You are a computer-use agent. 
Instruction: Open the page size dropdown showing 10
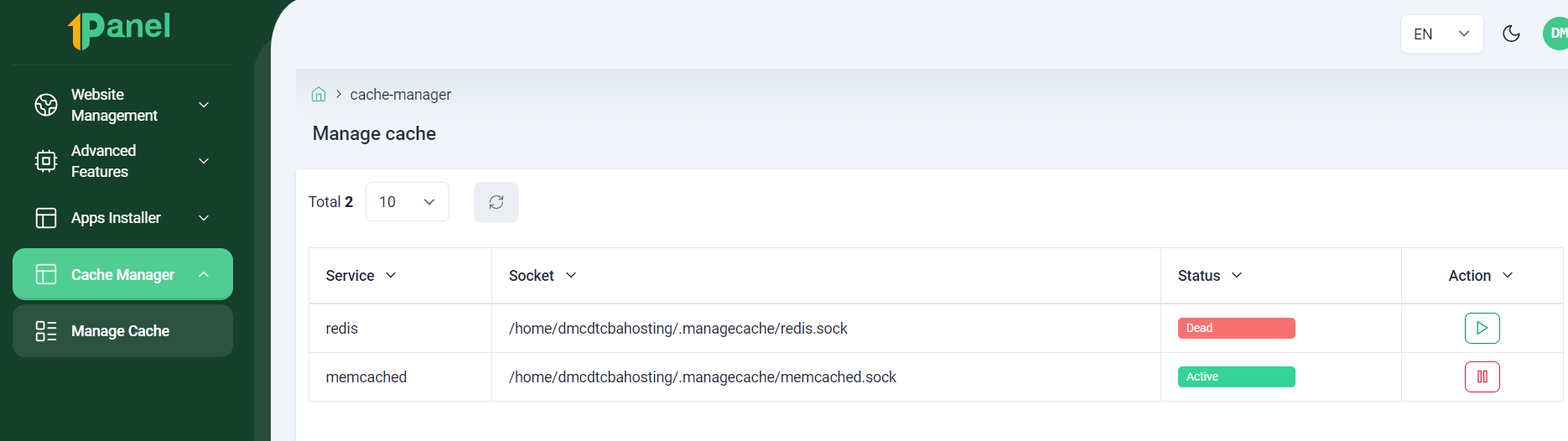click(408, 202)
